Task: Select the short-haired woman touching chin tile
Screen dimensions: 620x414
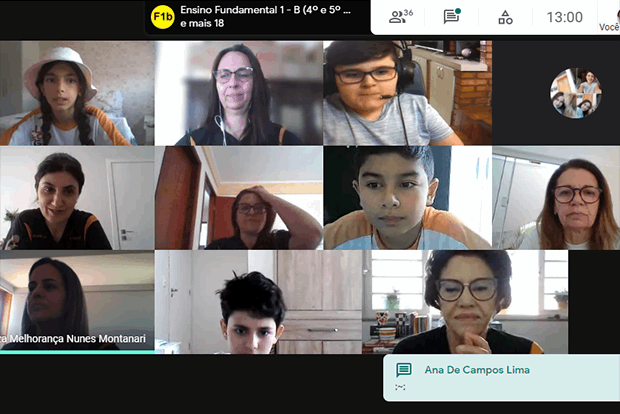Action: [x=465, y=302]
